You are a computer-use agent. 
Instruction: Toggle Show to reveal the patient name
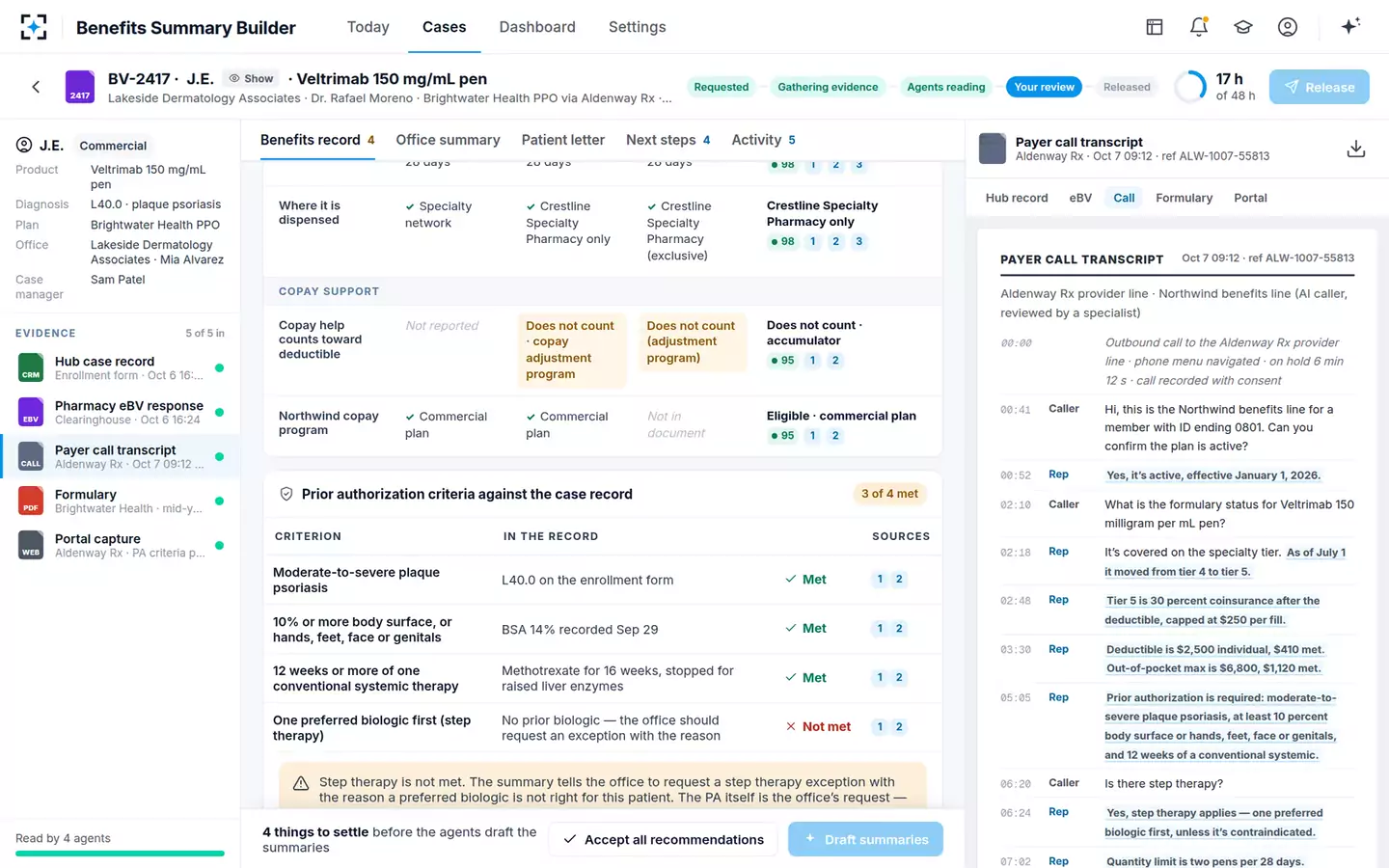click(x=251, y=78)
